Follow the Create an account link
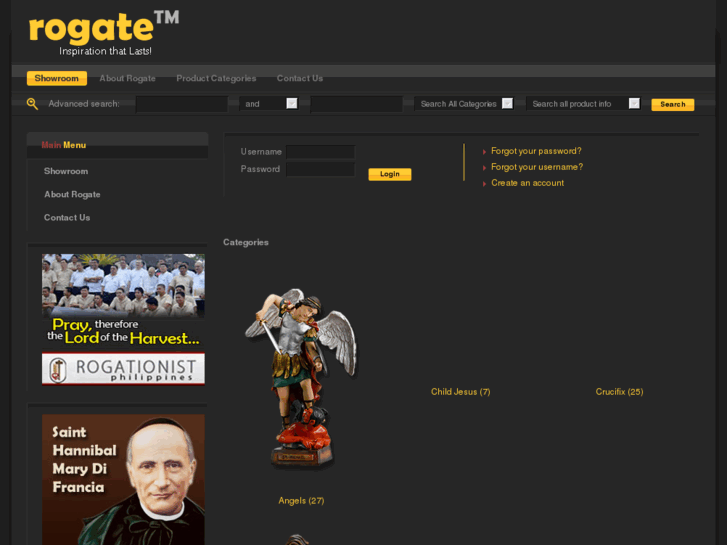This screenshot has width=727, height=545. click(528, 183)
